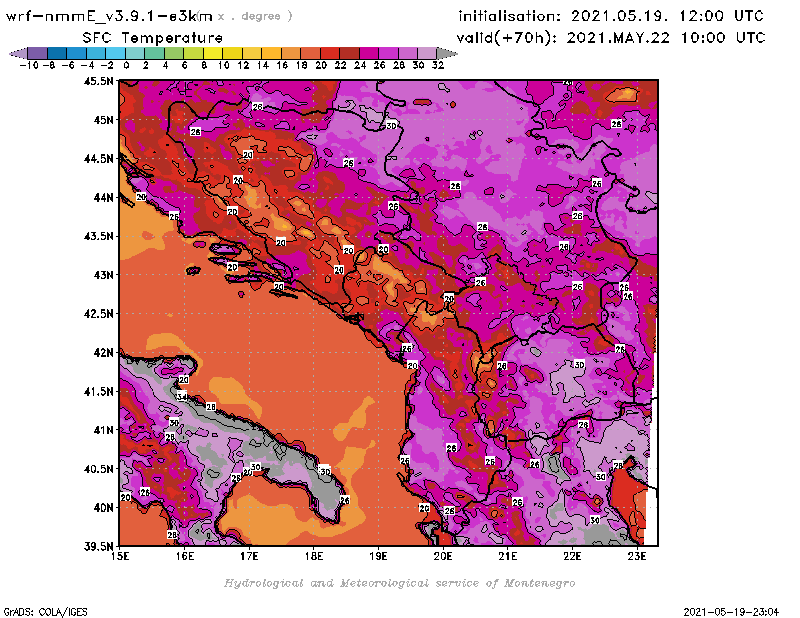Select the 42N latitude axis label
This screenshot has height=618, width=800.
click(103, 353)
